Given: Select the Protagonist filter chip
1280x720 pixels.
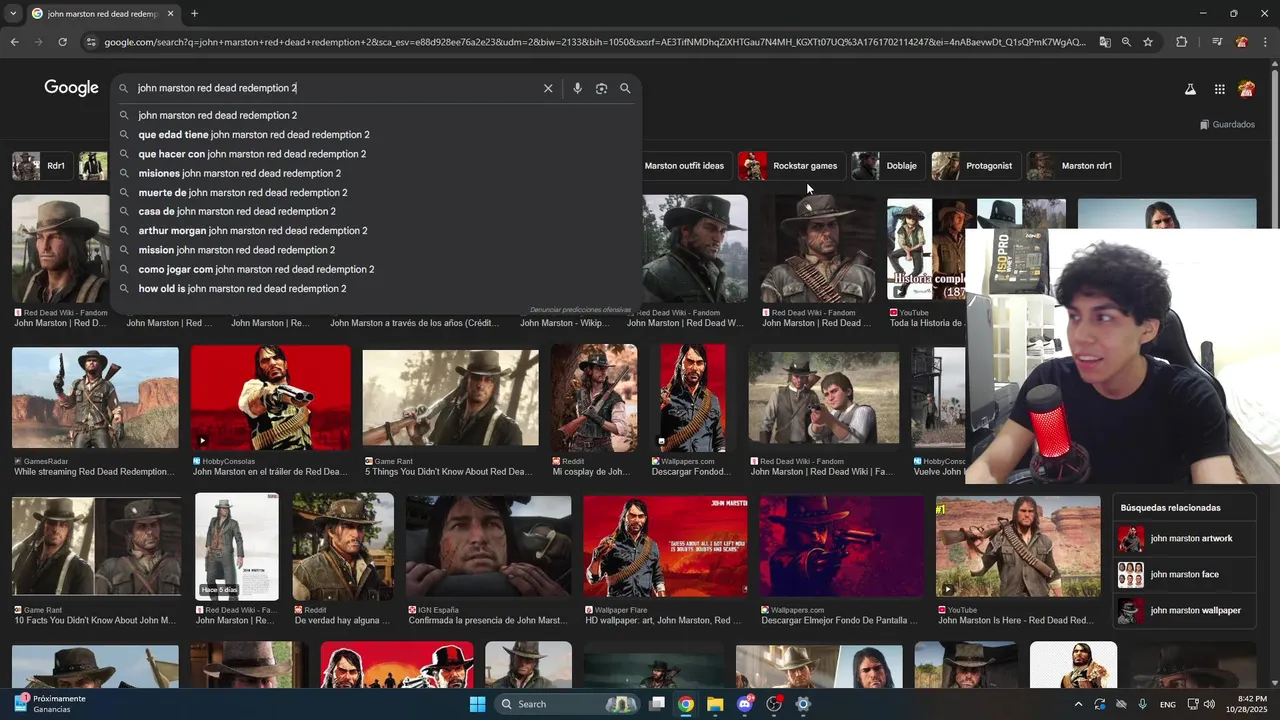Looking at the screenshot, I should (x=976, y=166).
